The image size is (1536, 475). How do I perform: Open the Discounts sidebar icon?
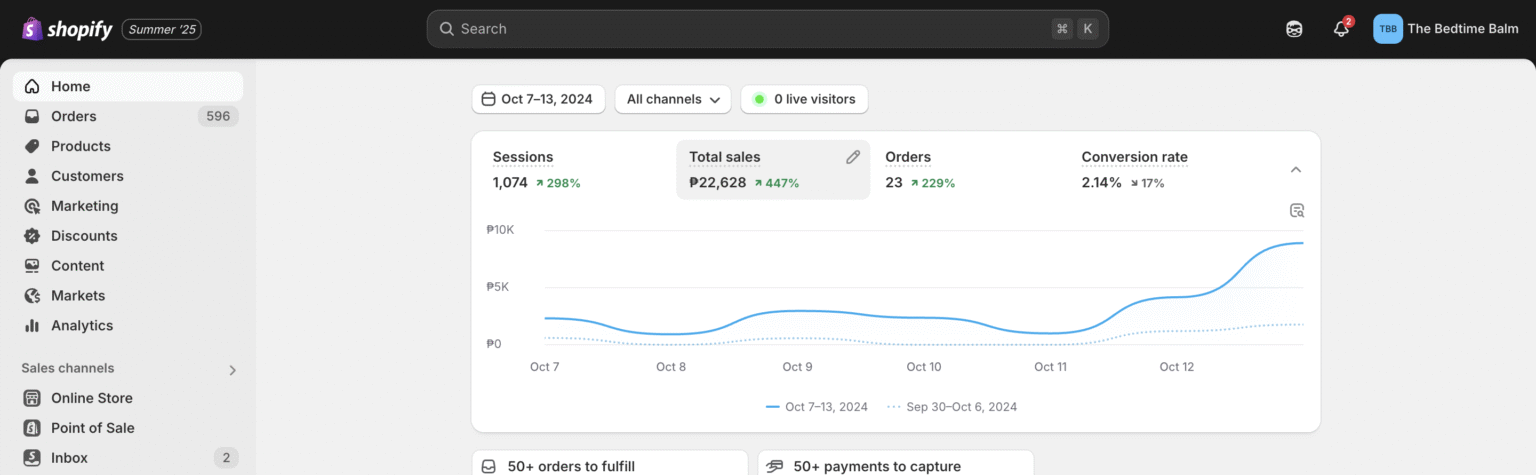coord(32,236)
